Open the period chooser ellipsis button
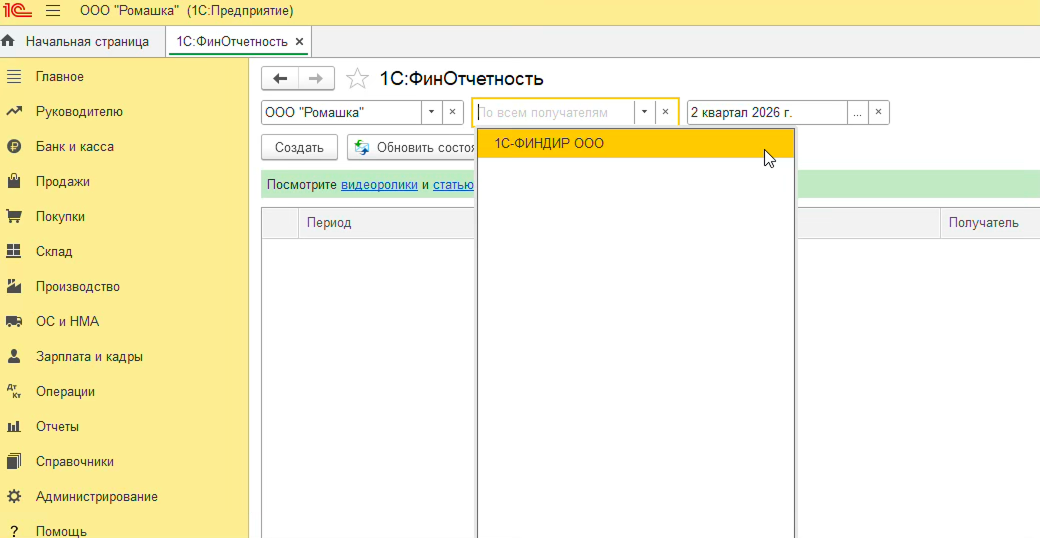 (858, 112)
